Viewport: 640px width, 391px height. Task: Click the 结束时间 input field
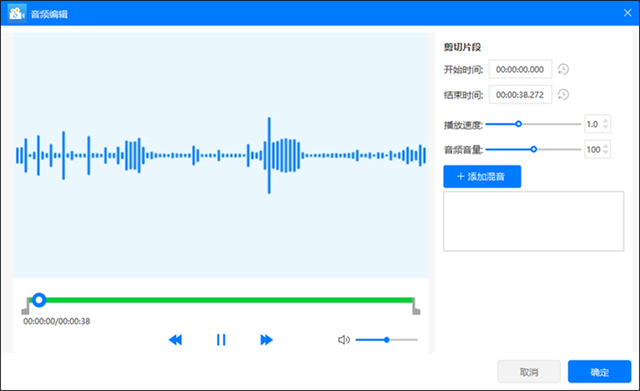click(x=520, y=95)
